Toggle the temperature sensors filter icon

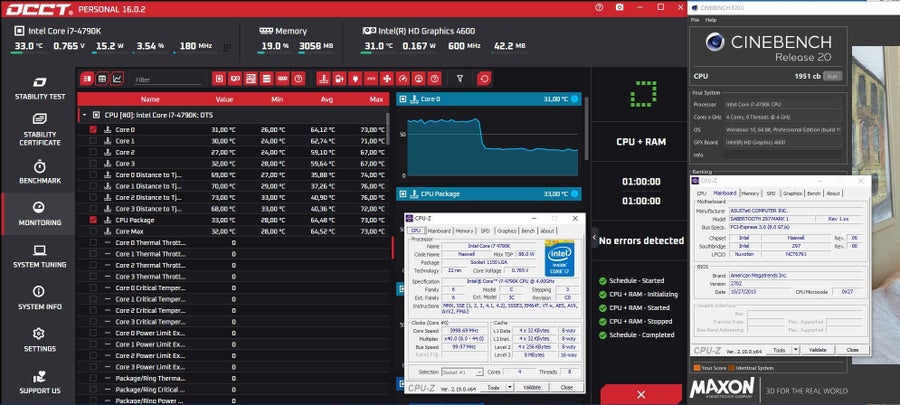323,79
